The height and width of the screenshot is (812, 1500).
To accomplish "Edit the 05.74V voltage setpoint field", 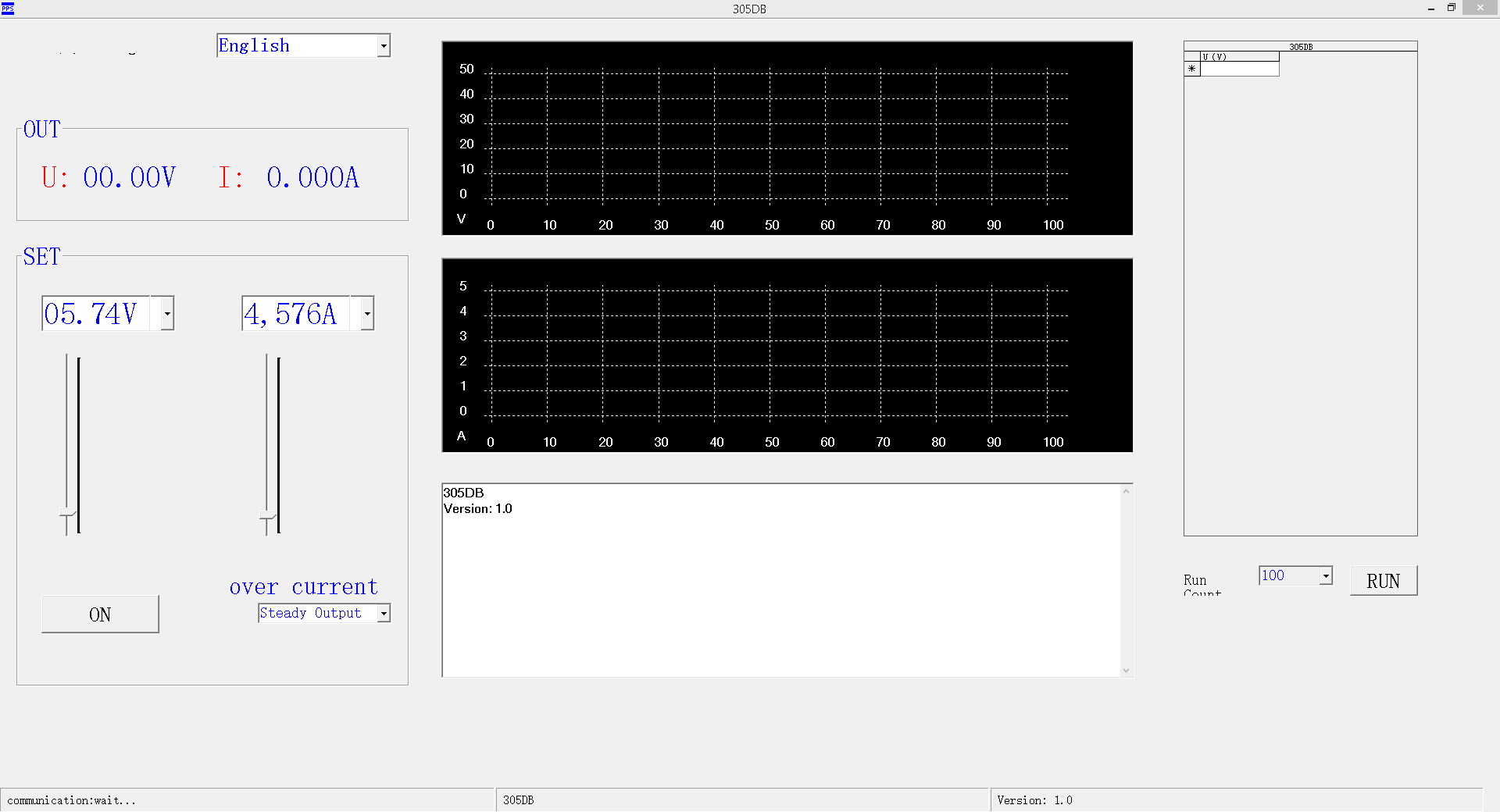I will coord(94,313).
